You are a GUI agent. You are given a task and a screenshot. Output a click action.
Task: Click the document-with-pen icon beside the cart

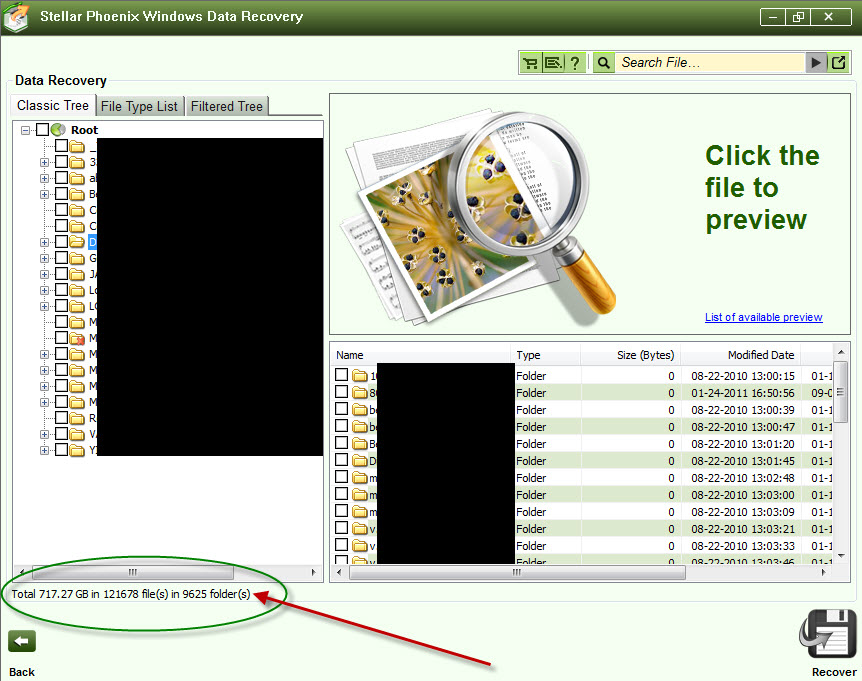pos(553,63)
